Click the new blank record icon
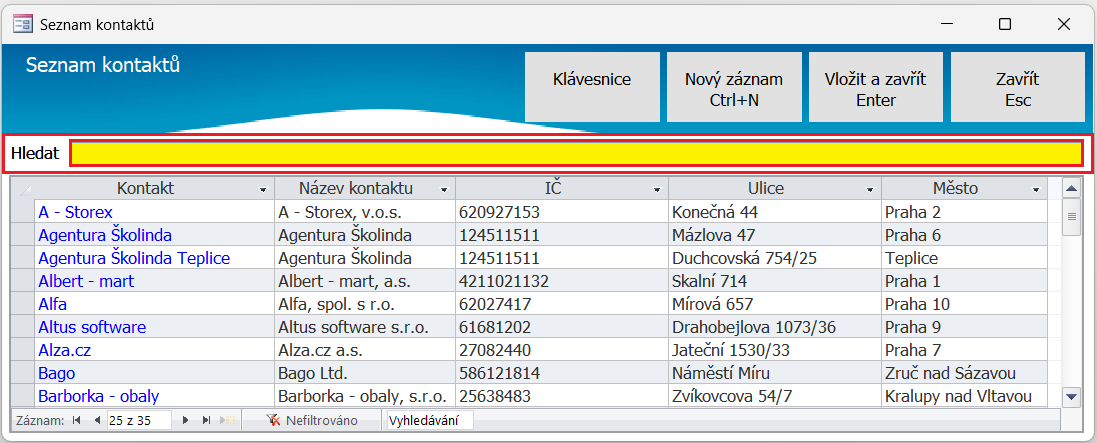The image size is (1097, 443). [x=227, y=420]
